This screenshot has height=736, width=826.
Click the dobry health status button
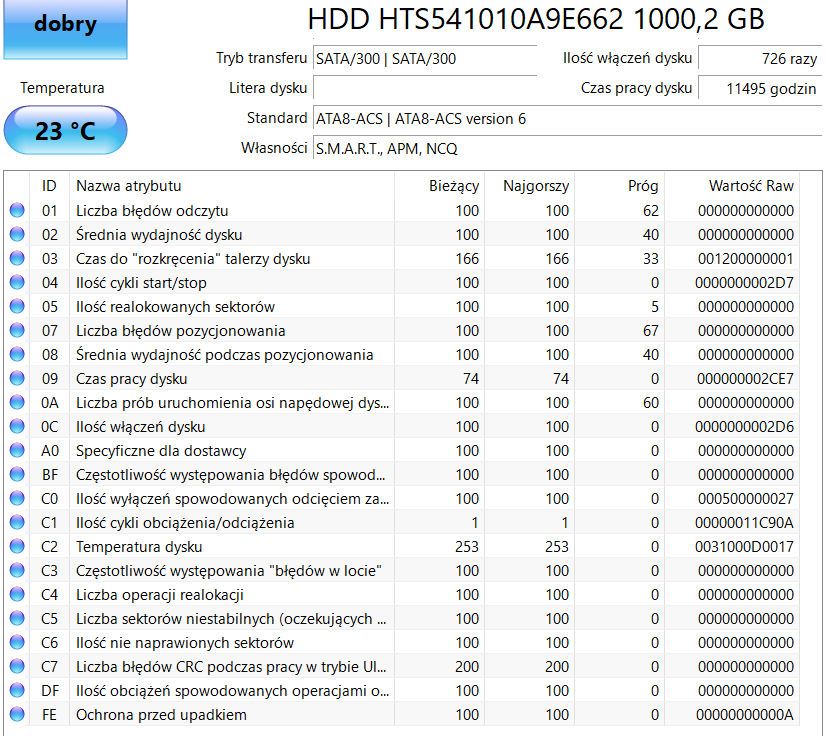point(65,28)
